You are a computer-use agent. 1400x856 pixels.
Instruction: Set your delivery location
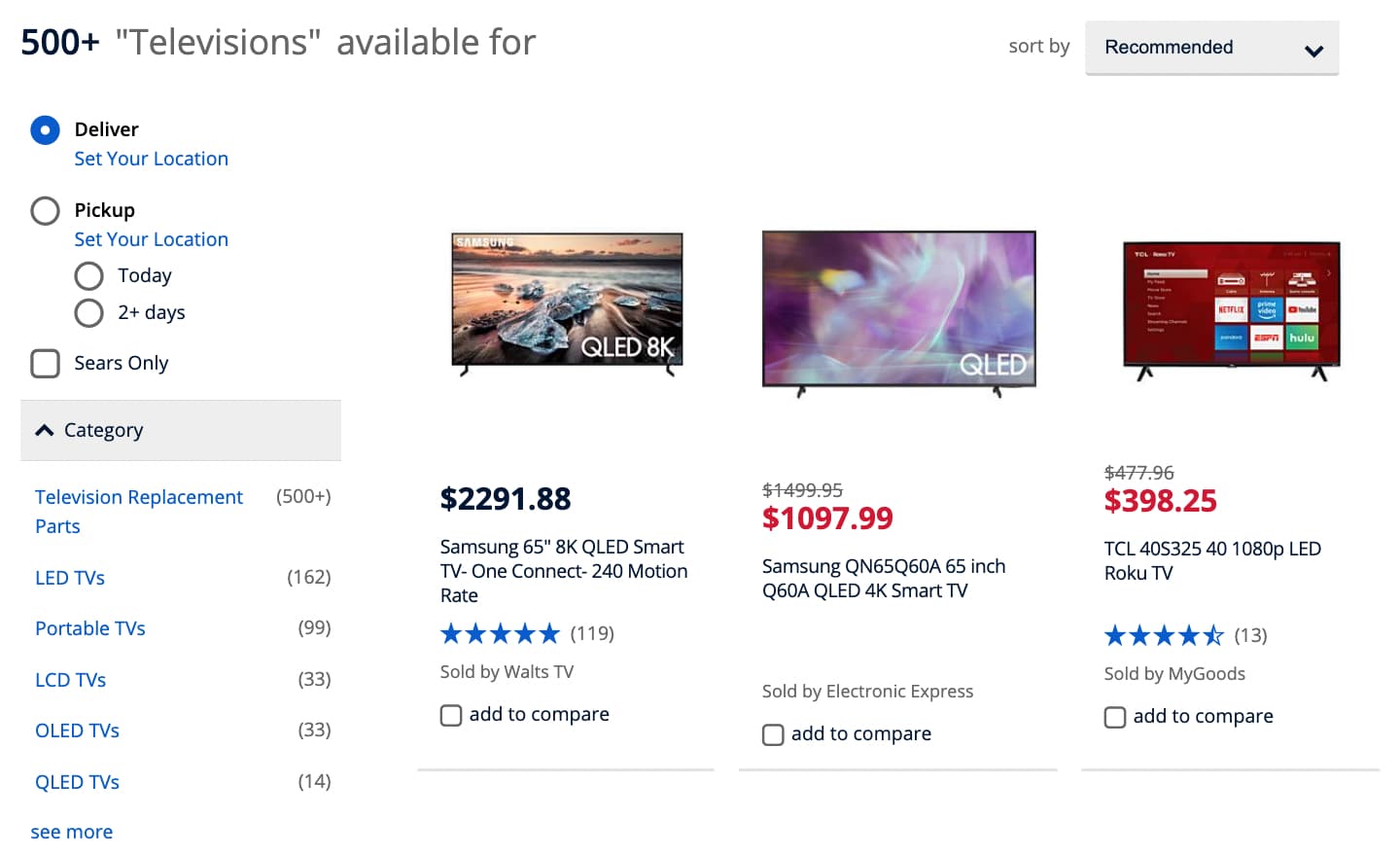[151, 159]
